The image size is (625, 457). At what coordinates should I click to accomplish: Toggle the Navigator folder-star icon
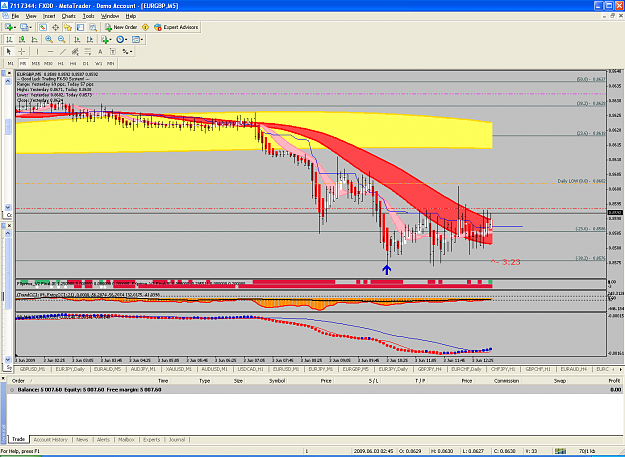(x=68, y=27)
